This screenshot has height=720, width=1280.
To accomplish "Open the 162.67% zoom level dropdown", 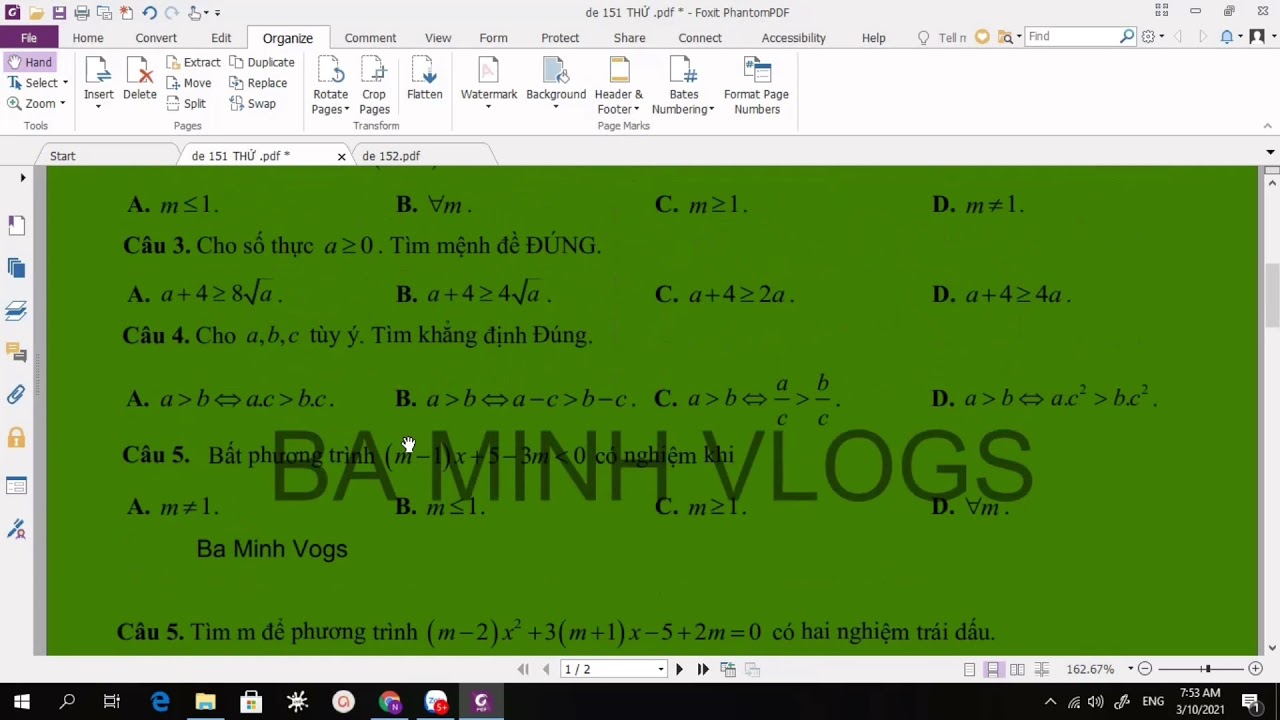I will click(1130, 669).
